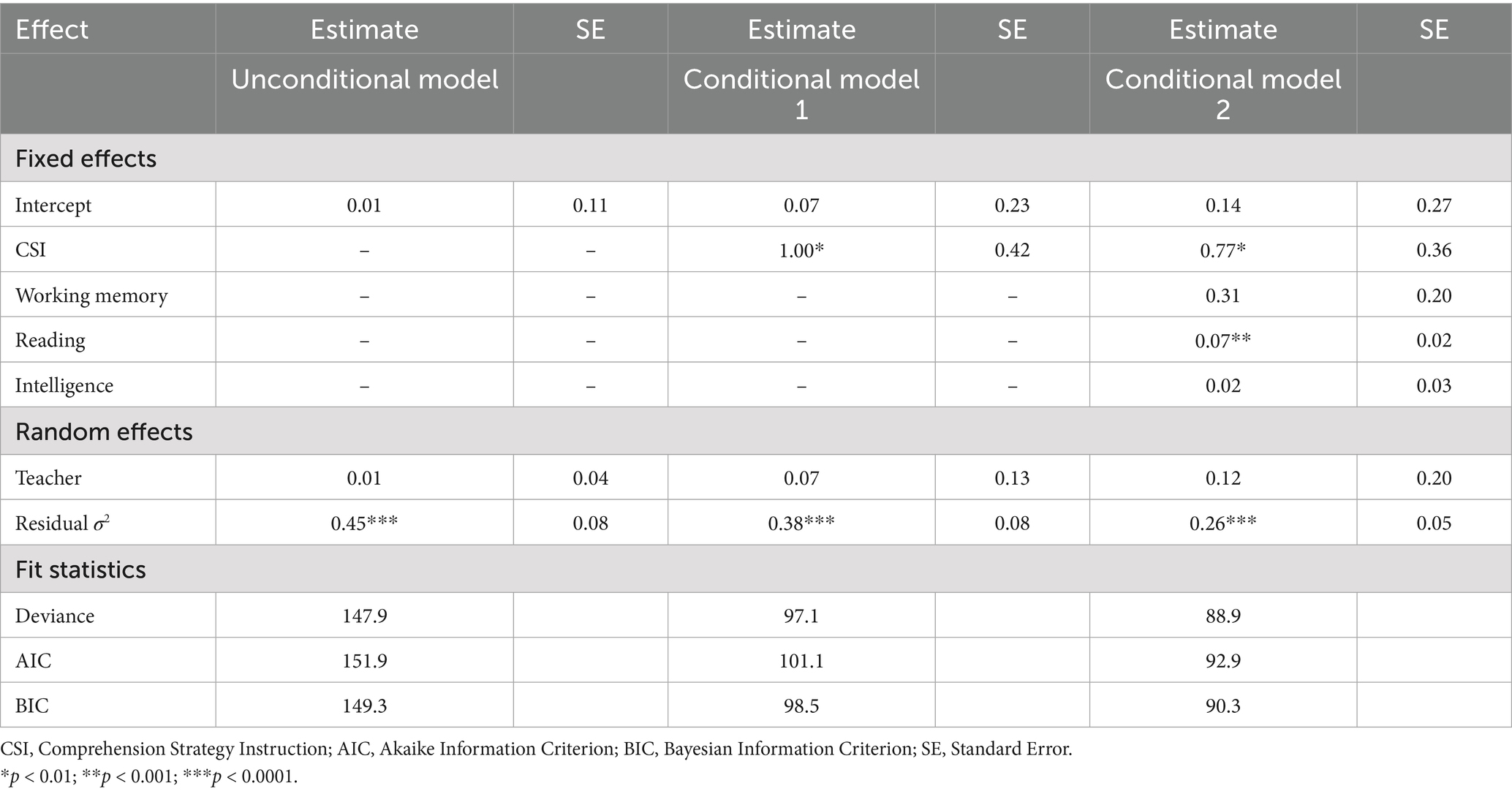1512x794 pixels.
Task: Click the Random effects section row
Action: click(104, 432)
